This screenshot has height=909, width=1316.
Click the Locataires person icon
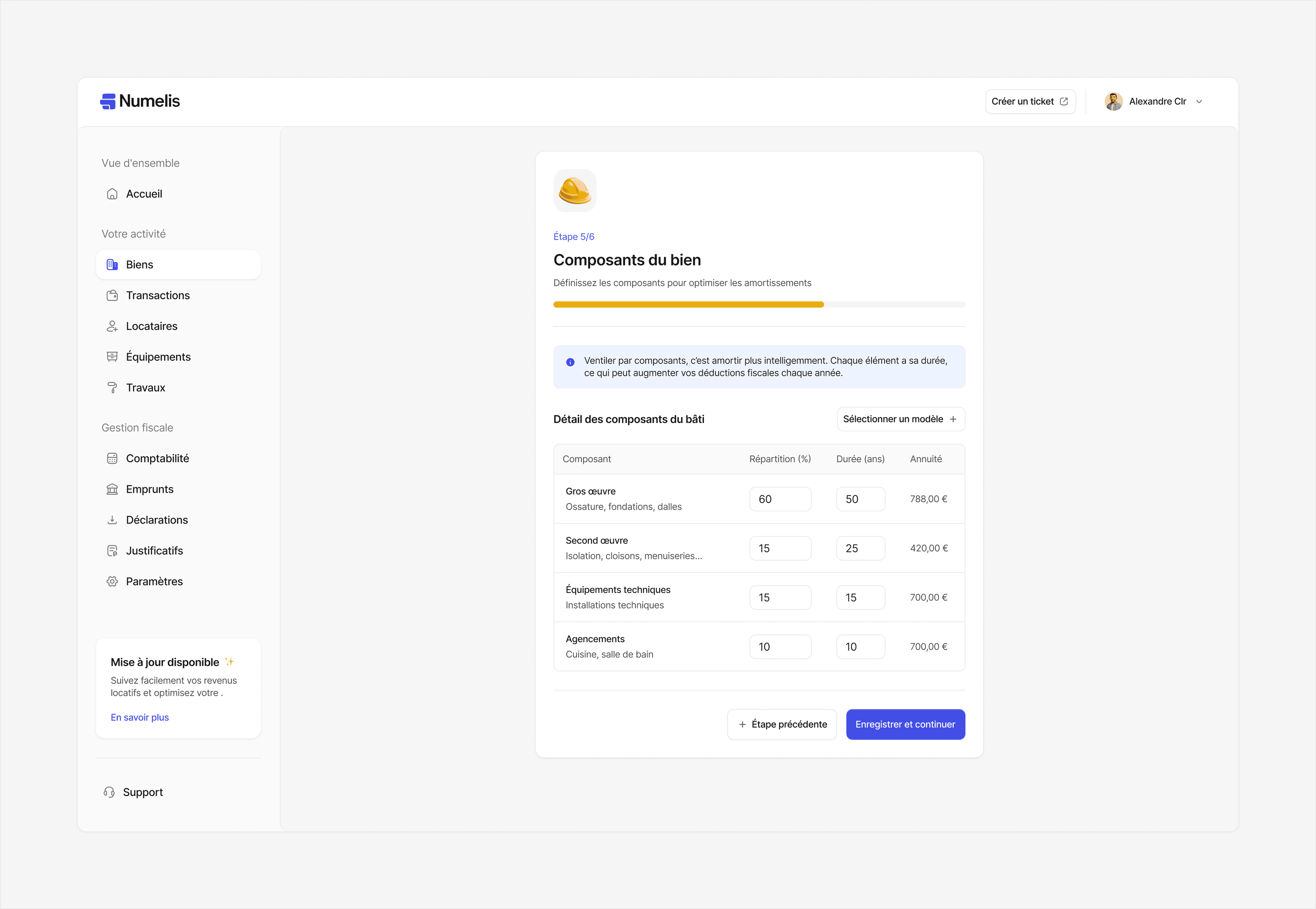112,326
